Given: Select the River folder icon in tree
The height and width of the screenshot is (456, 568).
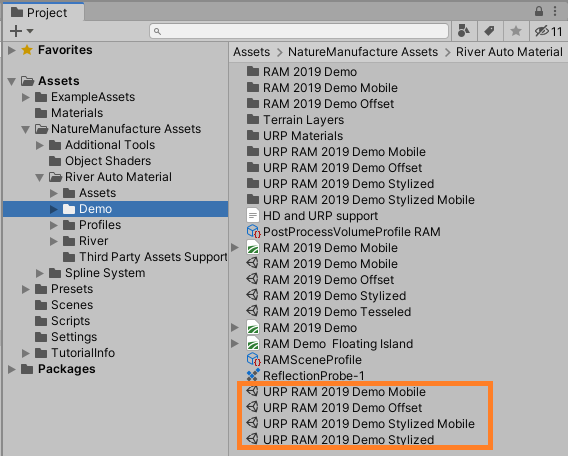Looking at the screenshot, I should (69, 241).
